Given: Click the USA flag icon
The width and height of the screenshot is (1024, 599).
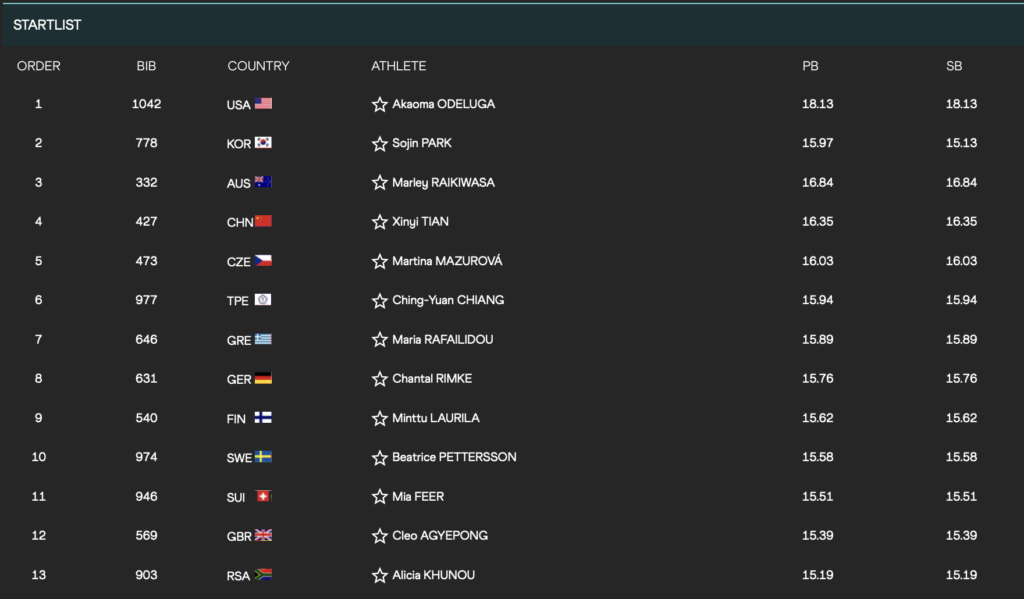Looking at the screenshot, I should tap(263, 104).
